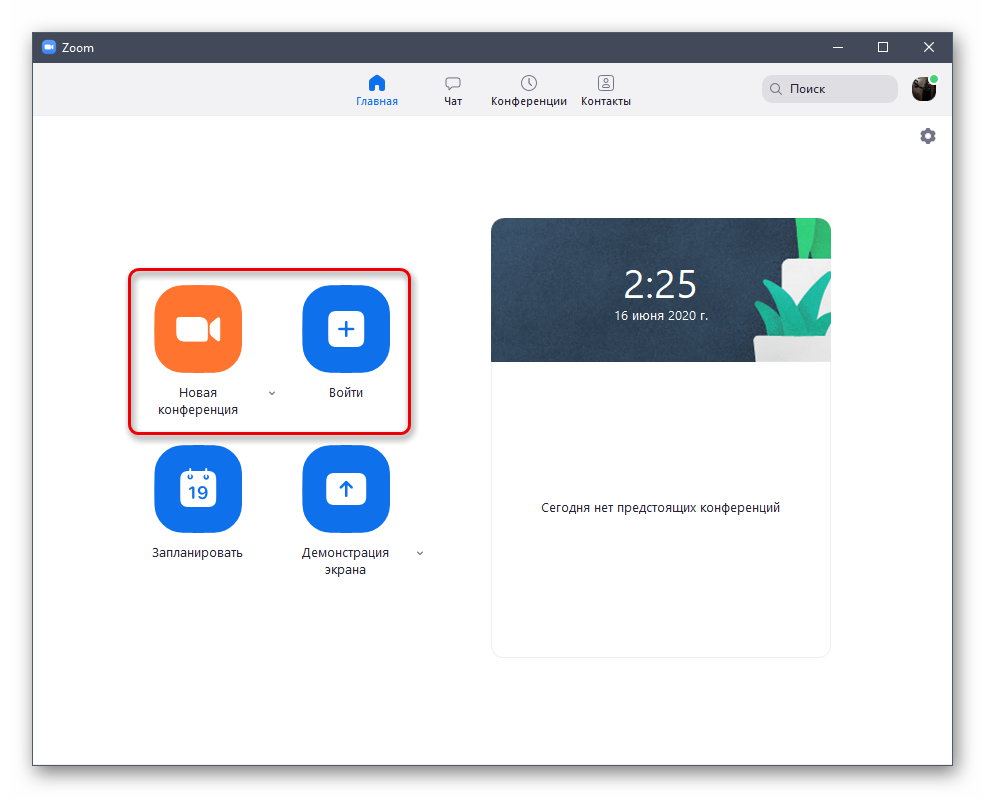Click the magnifier icon in search box
Viewport: 985px width, 798px height.
[x=776, y=89]
